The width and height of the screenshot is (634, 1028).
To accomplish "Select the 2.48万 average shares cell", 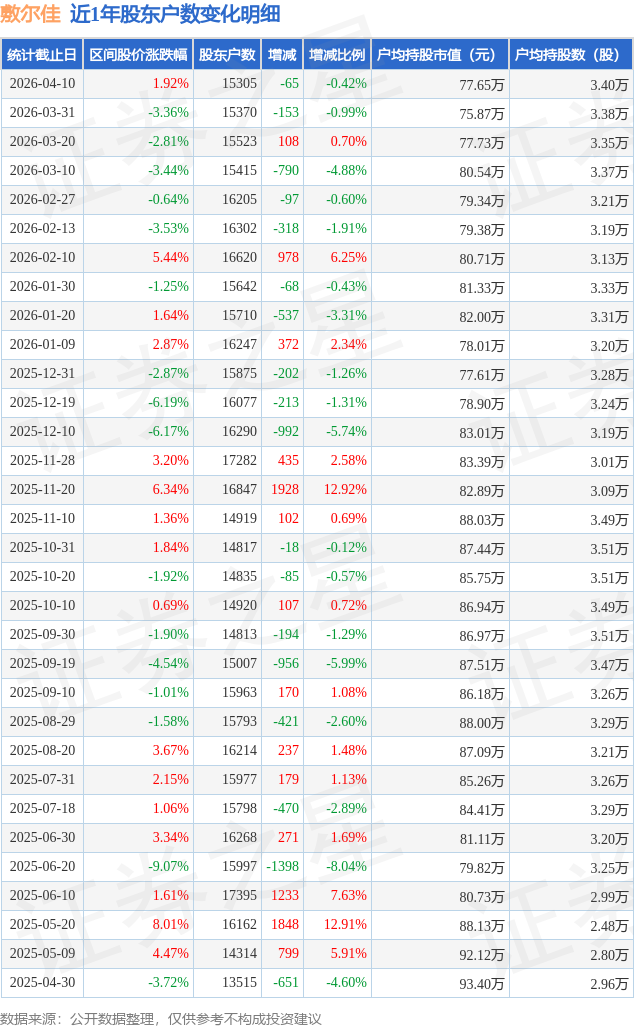I will pyautogui.click(x=609, y=926).
